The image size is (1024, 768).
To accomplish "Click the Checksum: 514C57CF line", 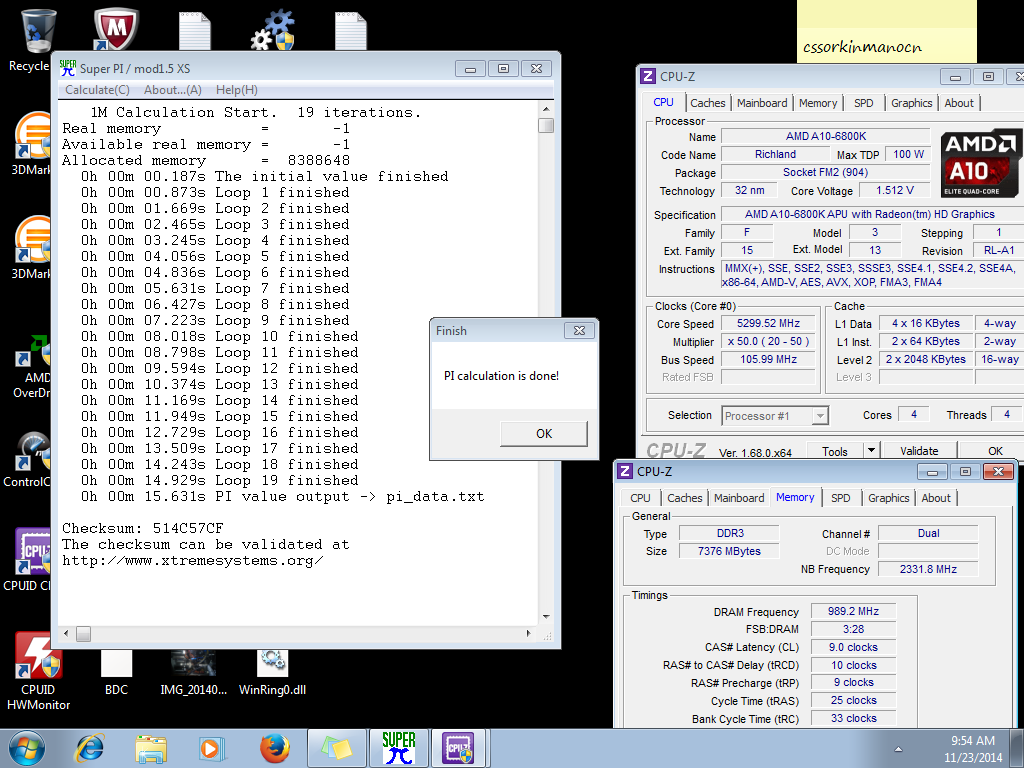I will pos(142,528).
